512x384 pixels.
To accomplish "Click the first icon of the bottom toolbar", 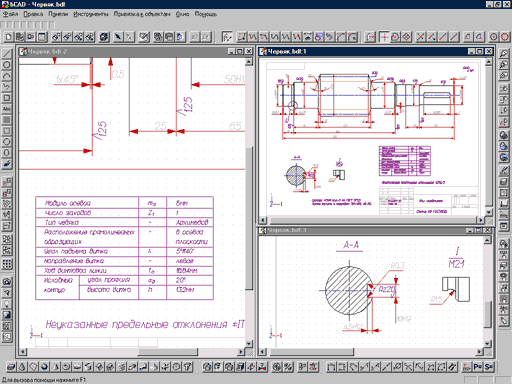I will pyautogui.click(x=11, y=367).
